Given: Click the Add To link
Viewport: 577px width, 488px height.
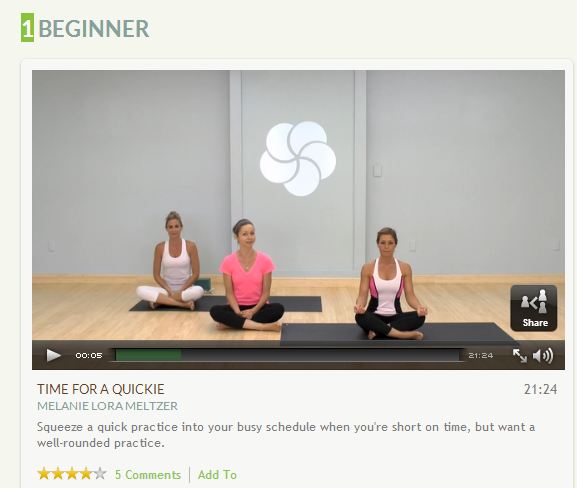Looking at the screenshot, I should pos(217,474).
